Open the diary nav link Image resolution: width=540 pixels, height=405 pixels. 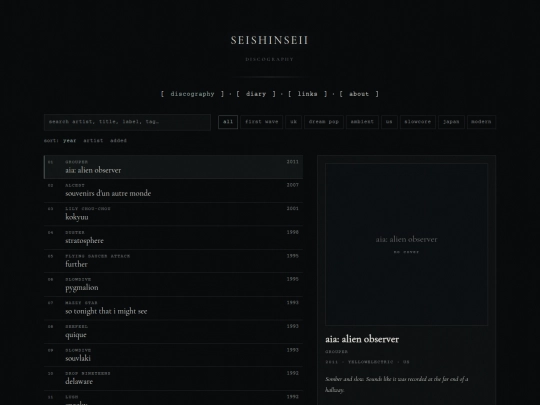click(256, 94)
